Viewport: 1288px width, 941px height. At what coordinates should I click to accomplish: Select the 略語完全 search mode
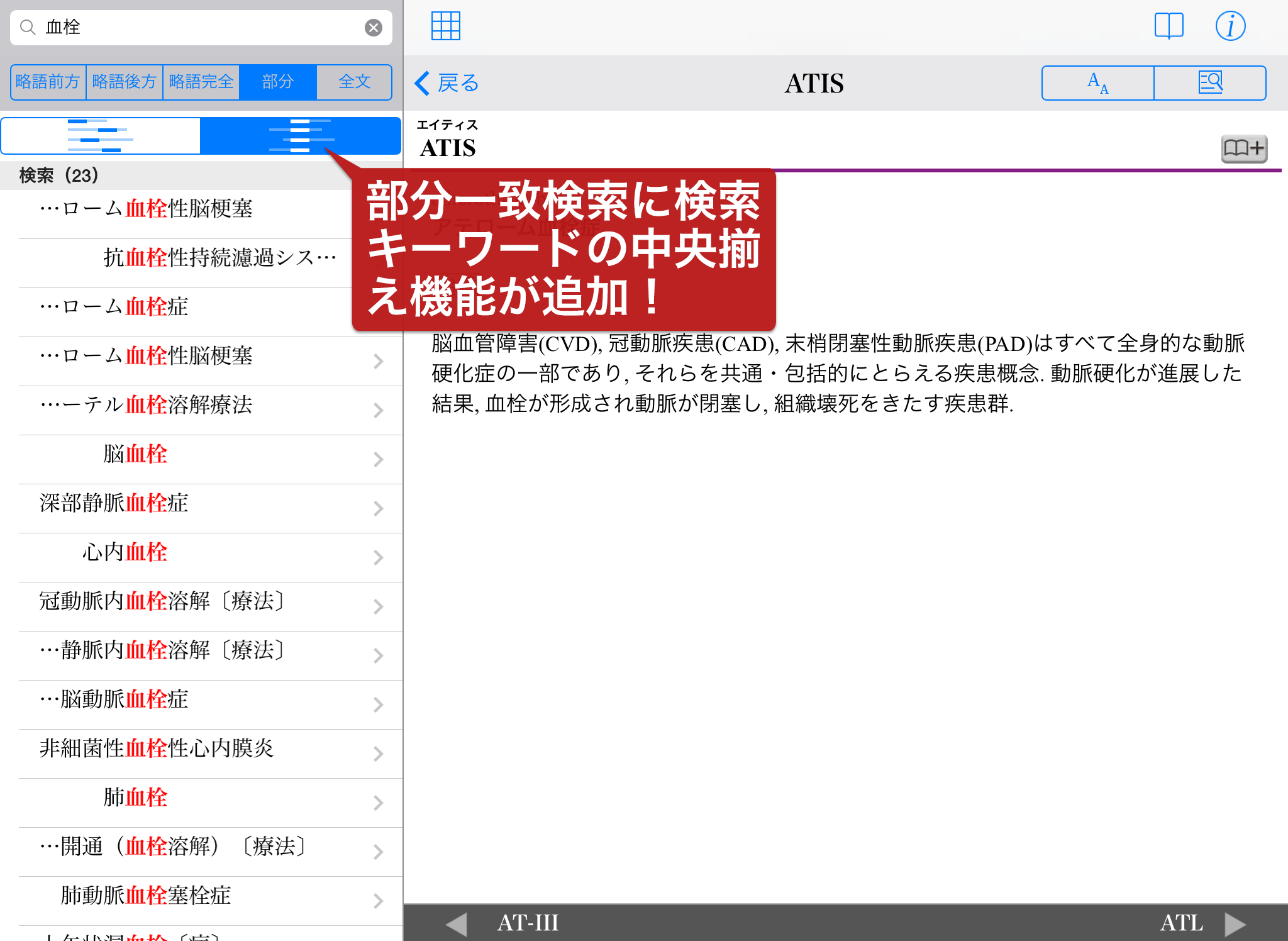(201, 82)
